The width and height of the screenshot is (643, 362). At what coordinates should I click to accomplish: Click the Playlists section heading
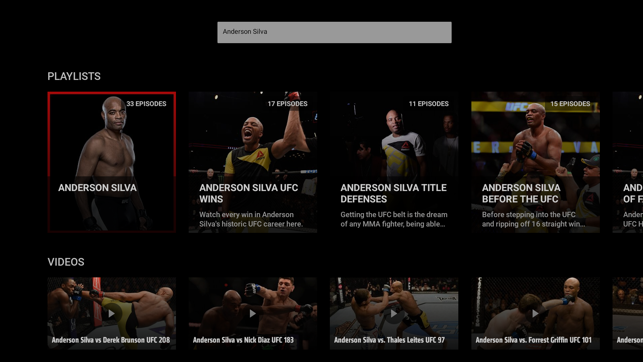pyautogui.click(x=74, y=76)
